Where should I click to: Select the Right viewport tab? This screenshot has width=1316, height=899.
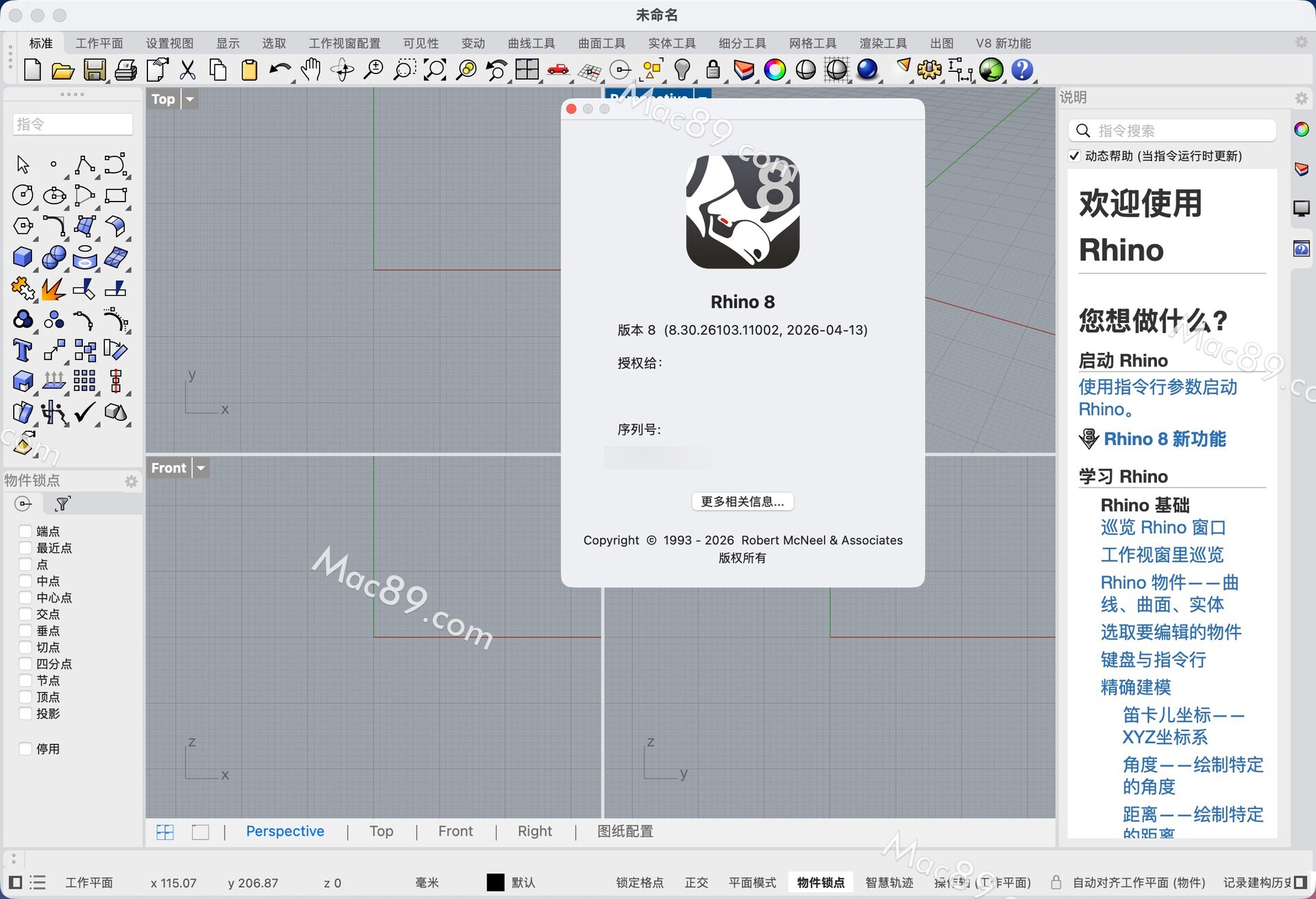click(x=534, y=831)
